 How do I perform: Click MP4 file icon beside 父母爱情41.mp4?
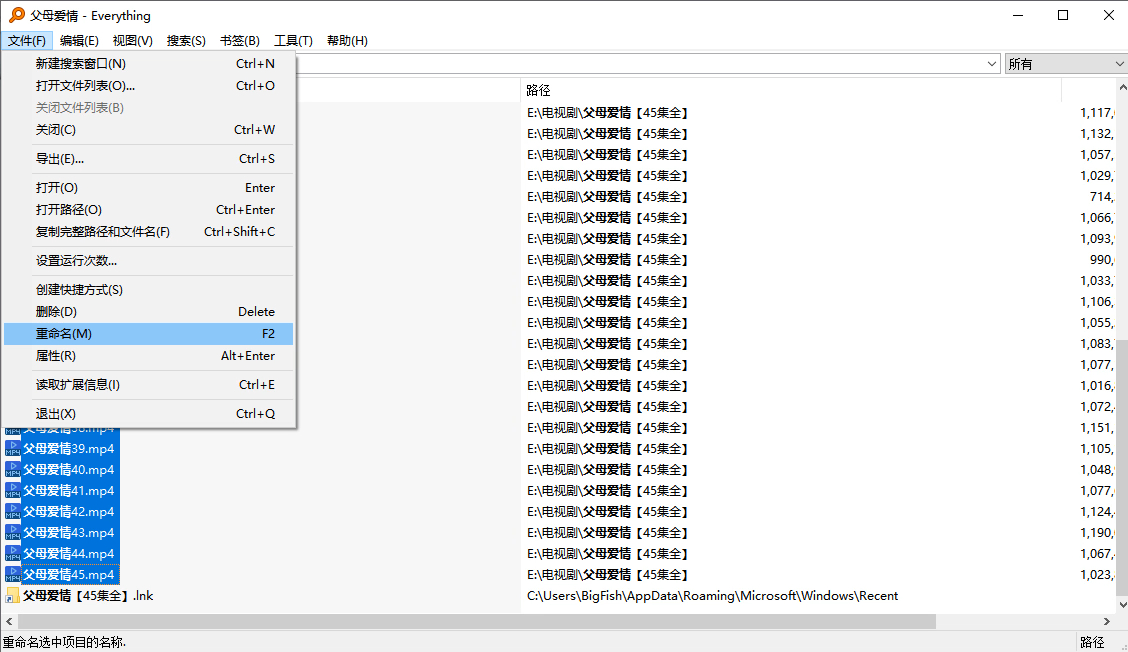tap(12, 490)
